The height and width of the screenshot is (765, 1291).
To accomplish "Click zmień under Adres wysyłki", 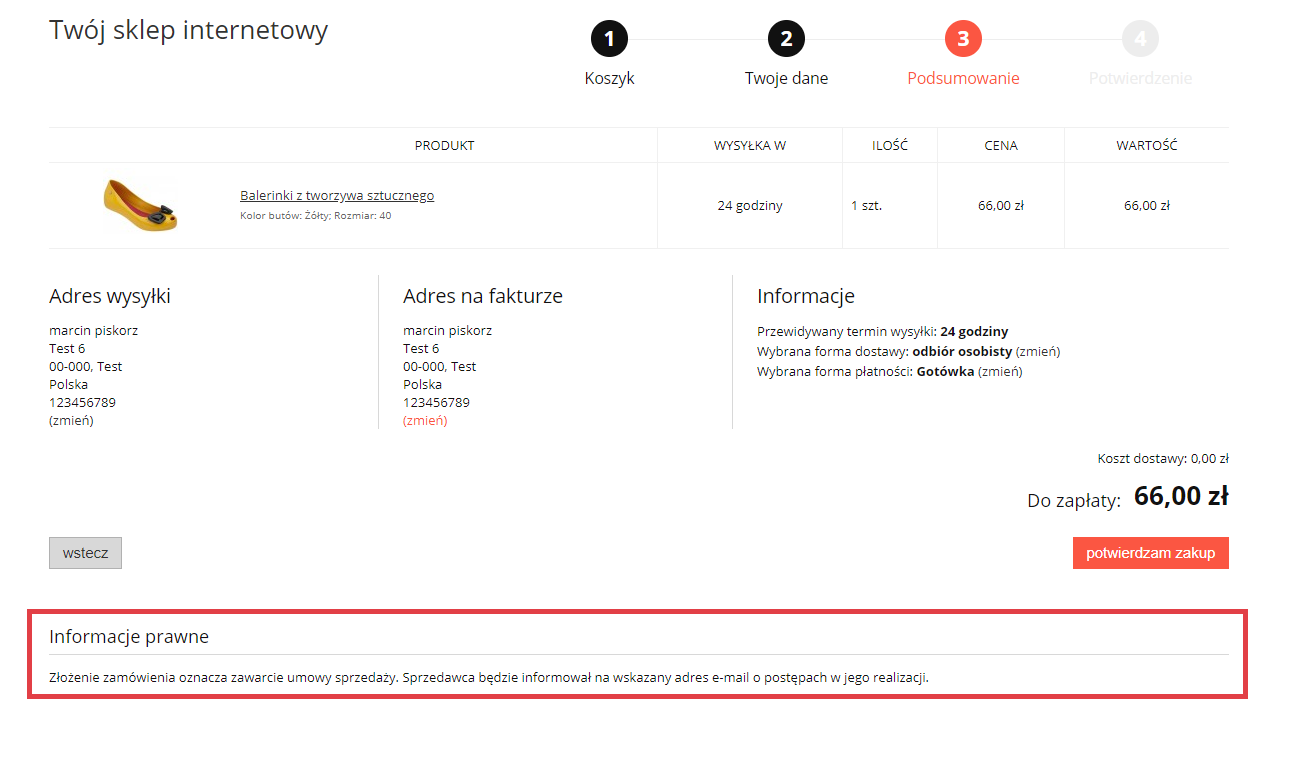I will 71,421.
